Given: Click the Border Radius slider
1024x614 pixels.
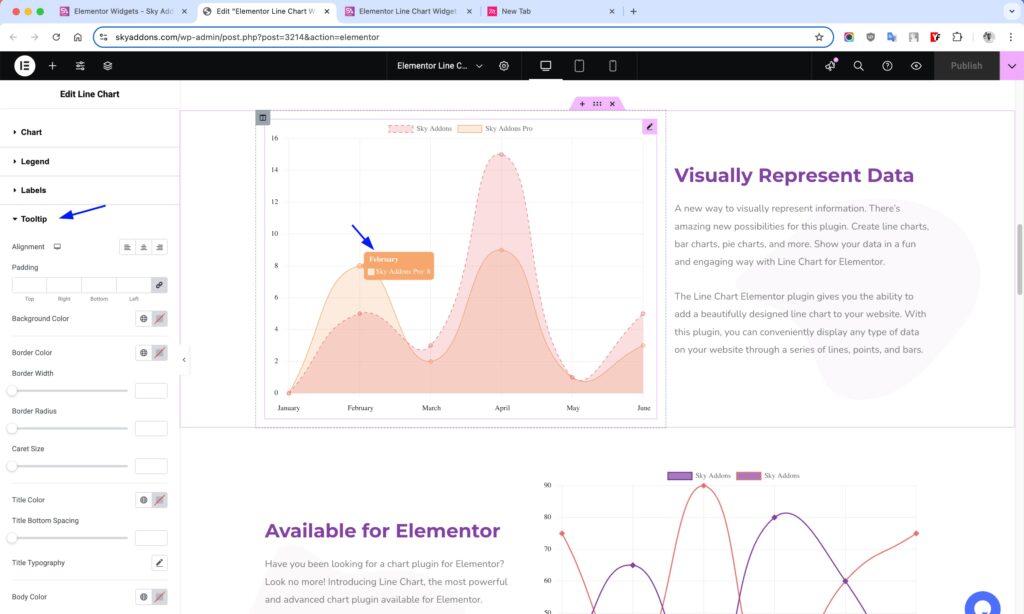Looking at the screenshot, I should pyautogui.click(x=69, y=428).
